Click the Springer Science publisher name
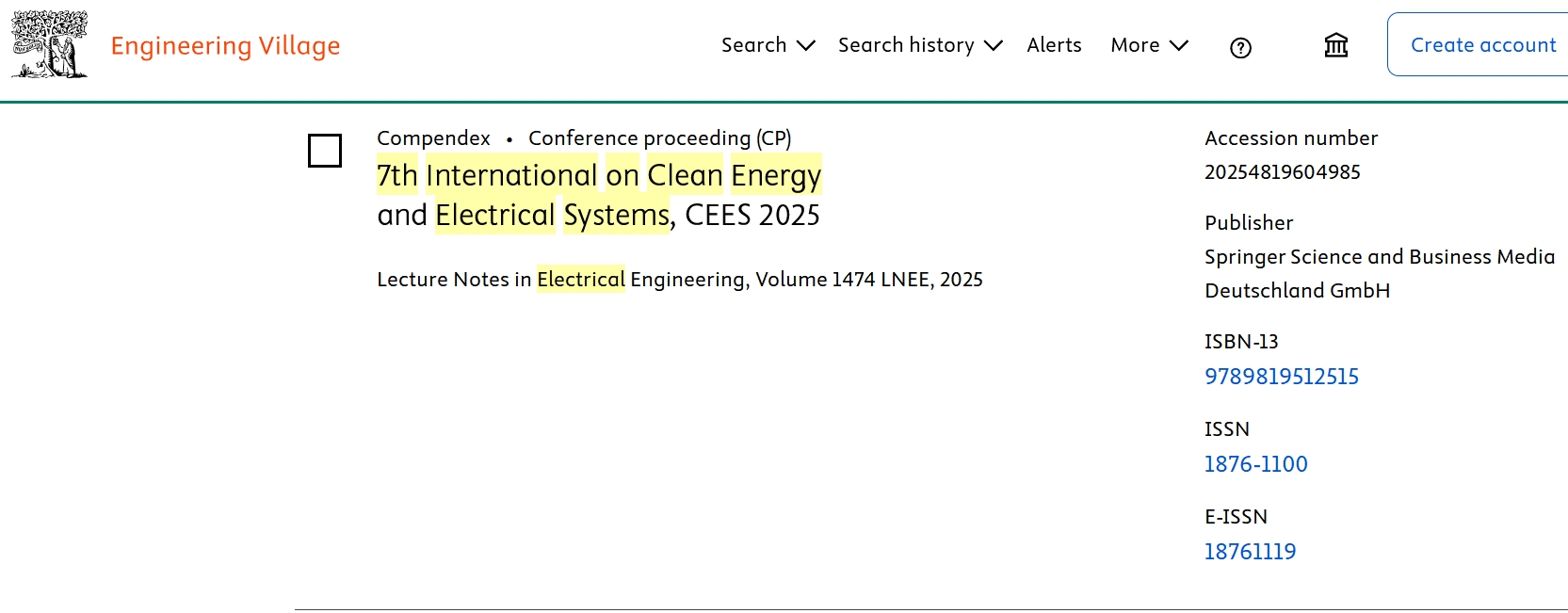The height and width of the screenshot is (613, 1568). pyautogui.click(x=1379, y=257)
